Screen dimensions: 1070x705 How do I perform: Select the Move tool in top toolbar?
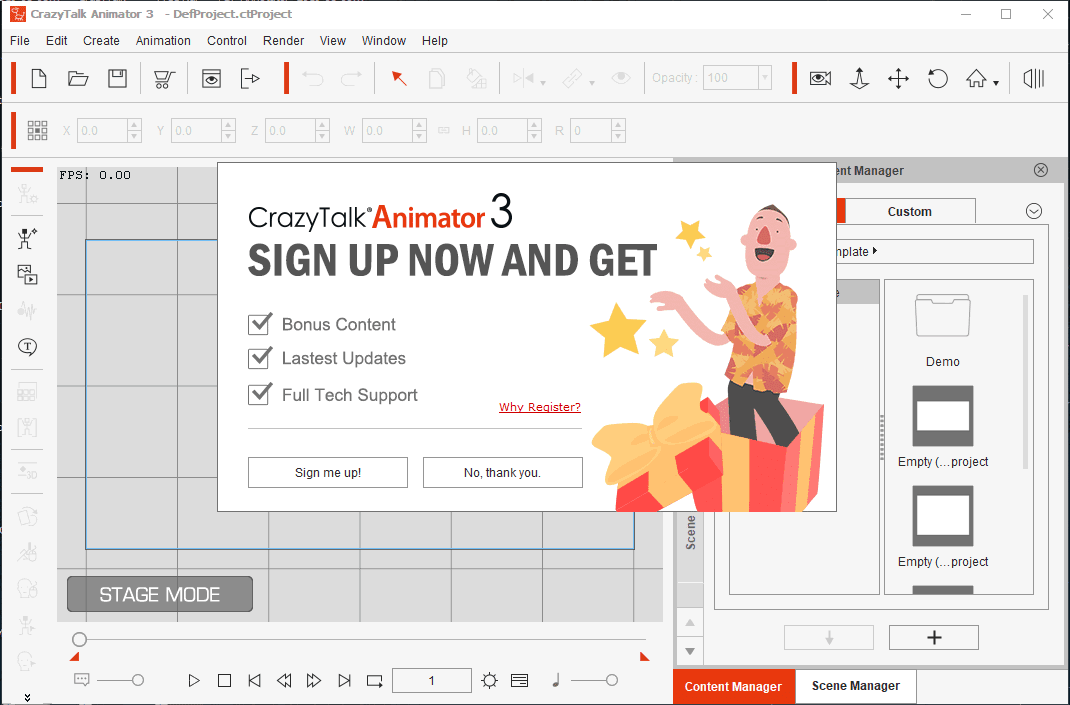pos(898,78)
